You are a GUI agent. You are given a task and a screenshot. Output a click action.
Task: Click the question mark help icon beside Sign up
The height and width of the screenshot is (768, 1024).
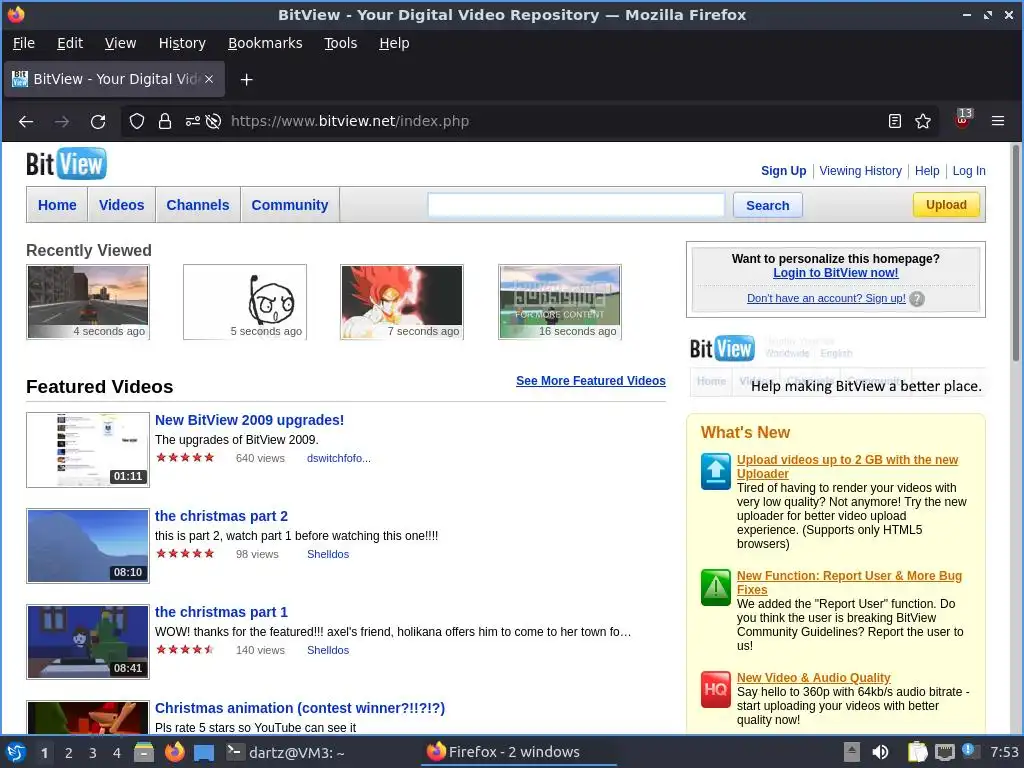pyautogui.click(x=917, y=299)
